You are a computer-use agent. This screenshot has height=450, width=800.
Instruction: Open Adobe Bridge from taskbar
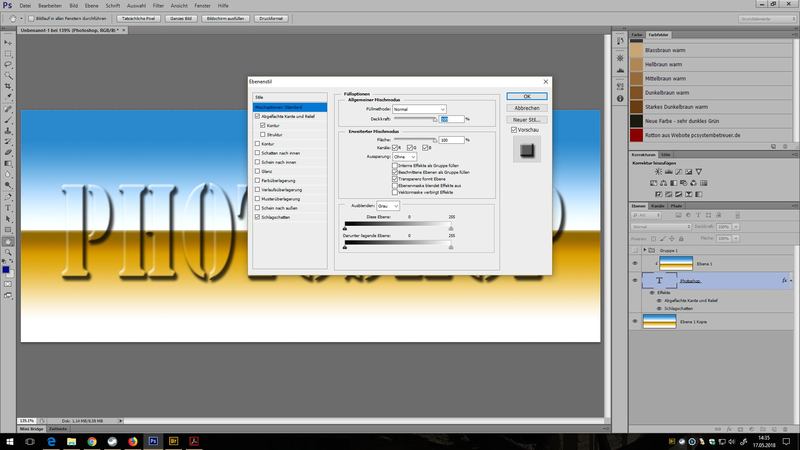point(173,441)
